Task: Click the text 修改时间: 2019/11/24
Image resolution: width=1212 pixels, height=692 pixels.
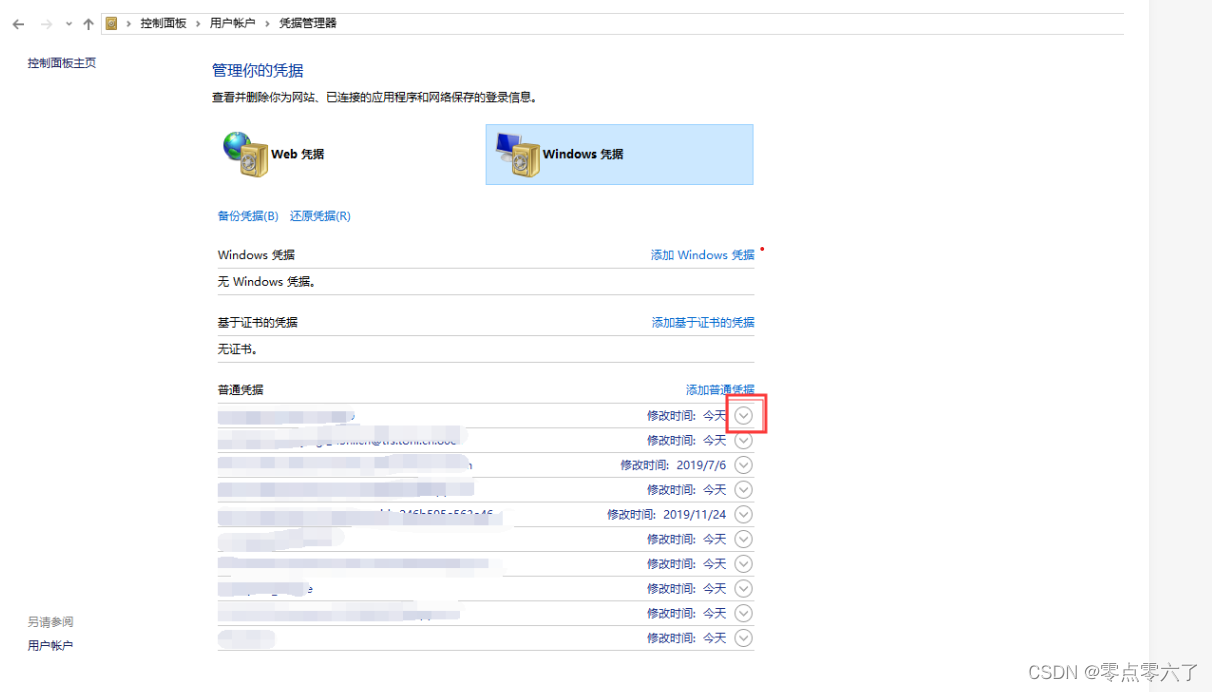Action: point(667,514)
